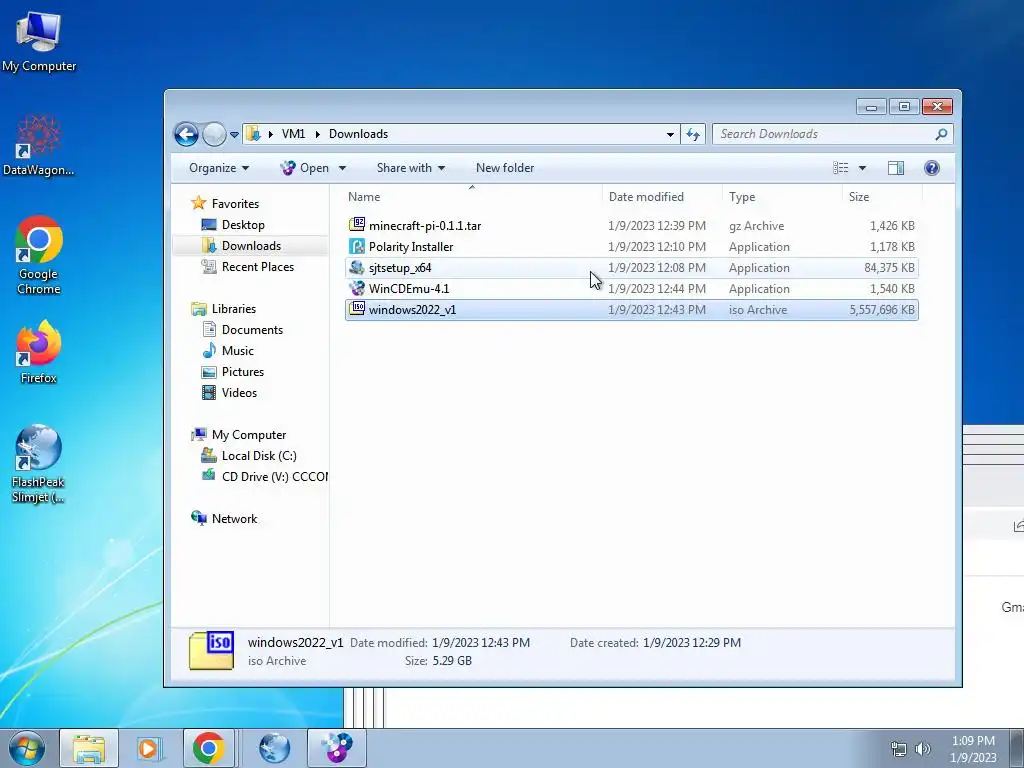The width and height of the screenshot is (1024, 768).
Task: Select the WinCDEmu-4.1 file
Action: pyautogui.click(x=632, y=289)
